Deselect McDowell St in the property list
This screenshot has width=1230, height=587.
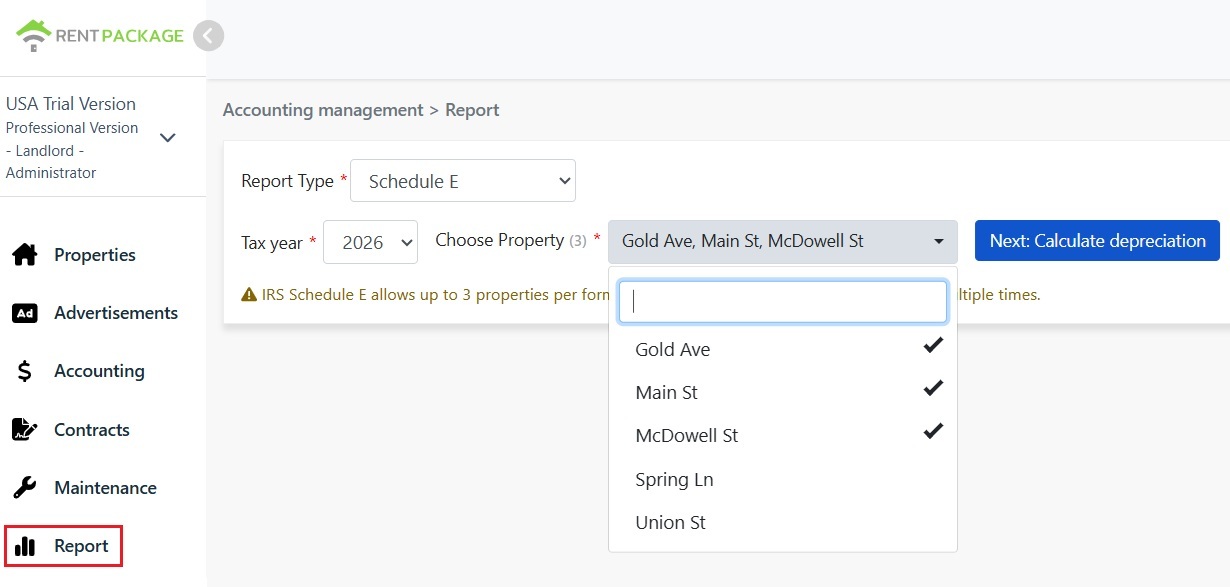[x=783, y=435]
